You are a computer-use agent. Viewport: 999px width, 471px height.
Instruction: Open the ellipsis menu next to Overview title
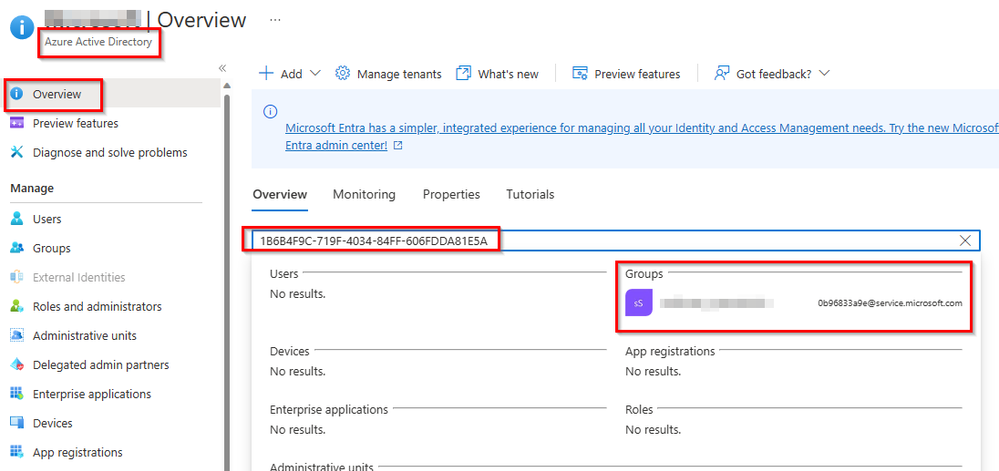(275, 20)
